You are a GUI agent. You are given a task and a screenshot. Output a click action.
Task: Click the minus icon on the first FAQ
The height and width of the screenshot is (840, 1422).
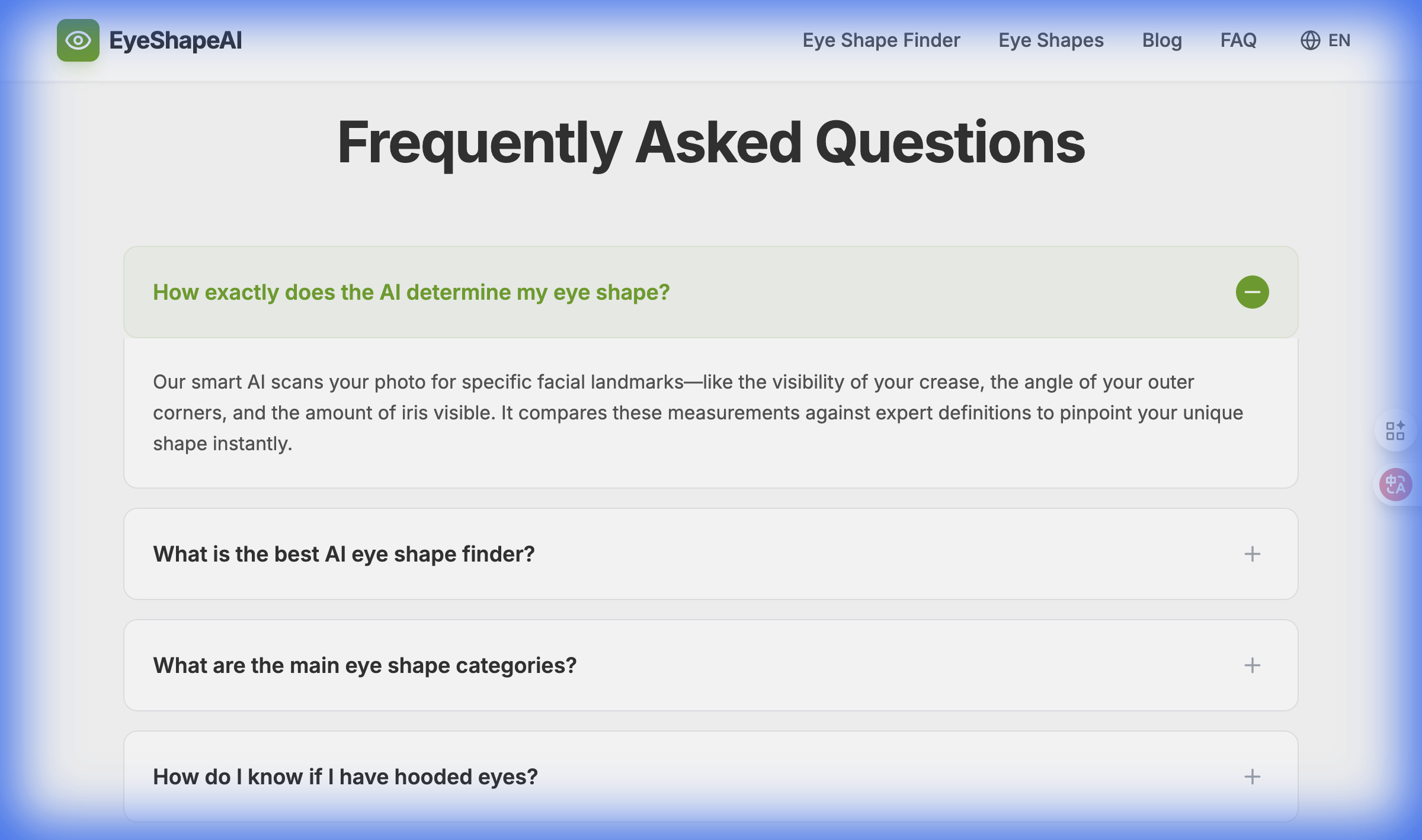[x=1253, y=291]
